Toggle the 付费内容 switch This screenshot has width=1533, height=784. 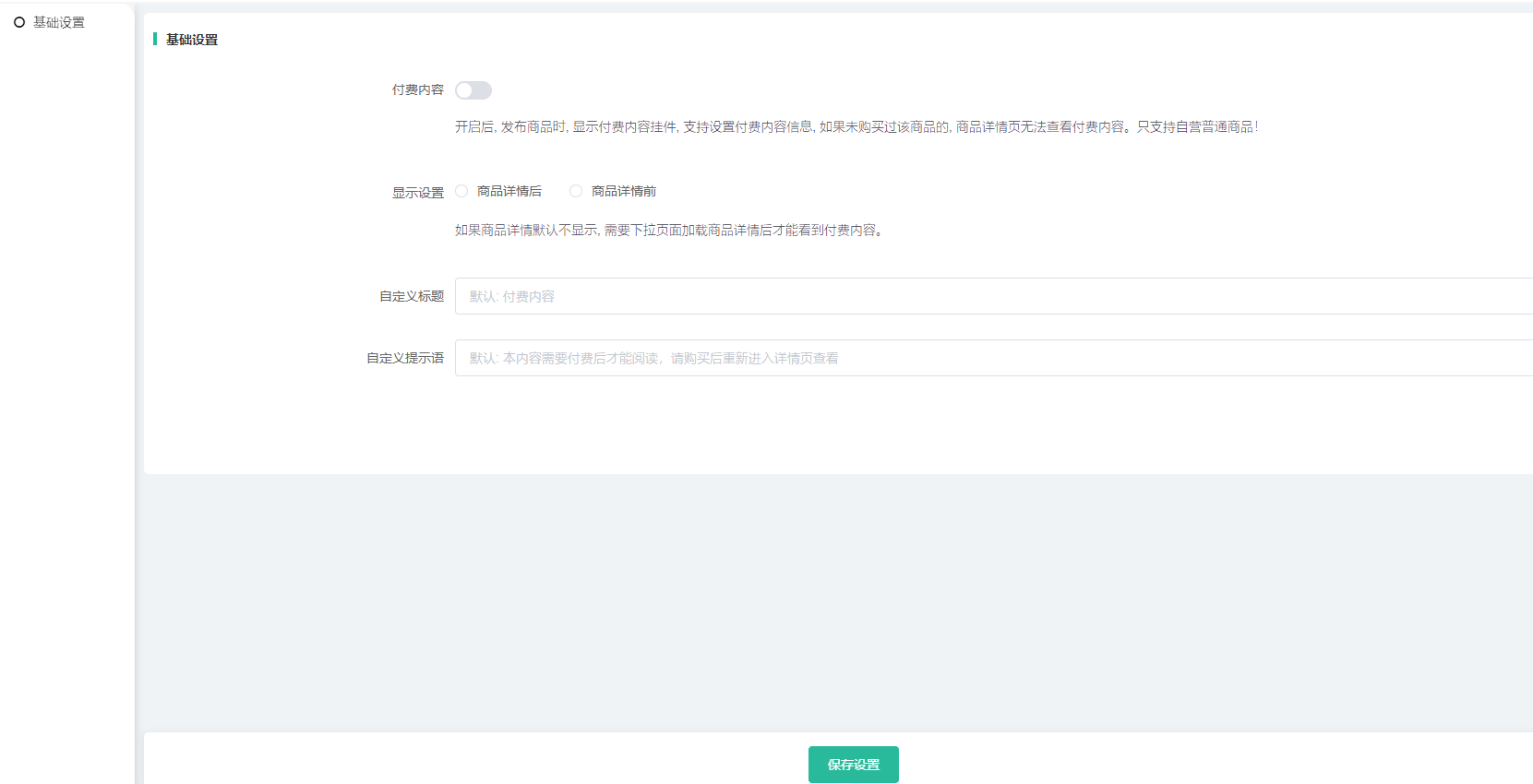point(473,90)
